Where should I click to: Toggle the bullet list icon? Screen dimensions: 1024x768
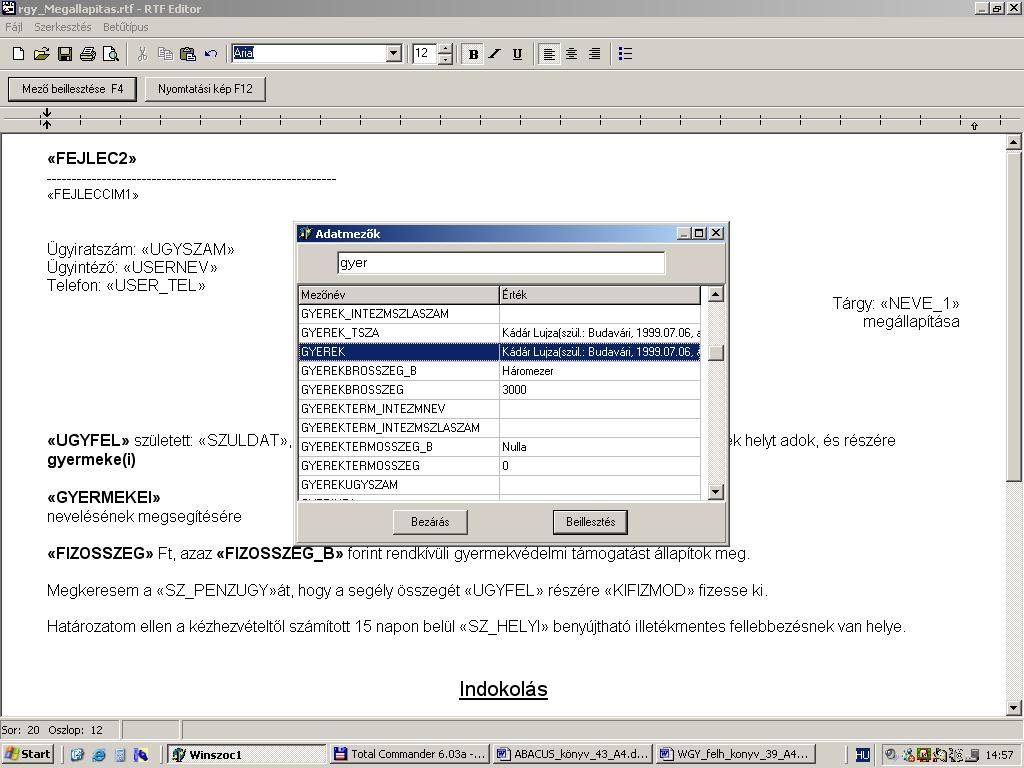625,54
